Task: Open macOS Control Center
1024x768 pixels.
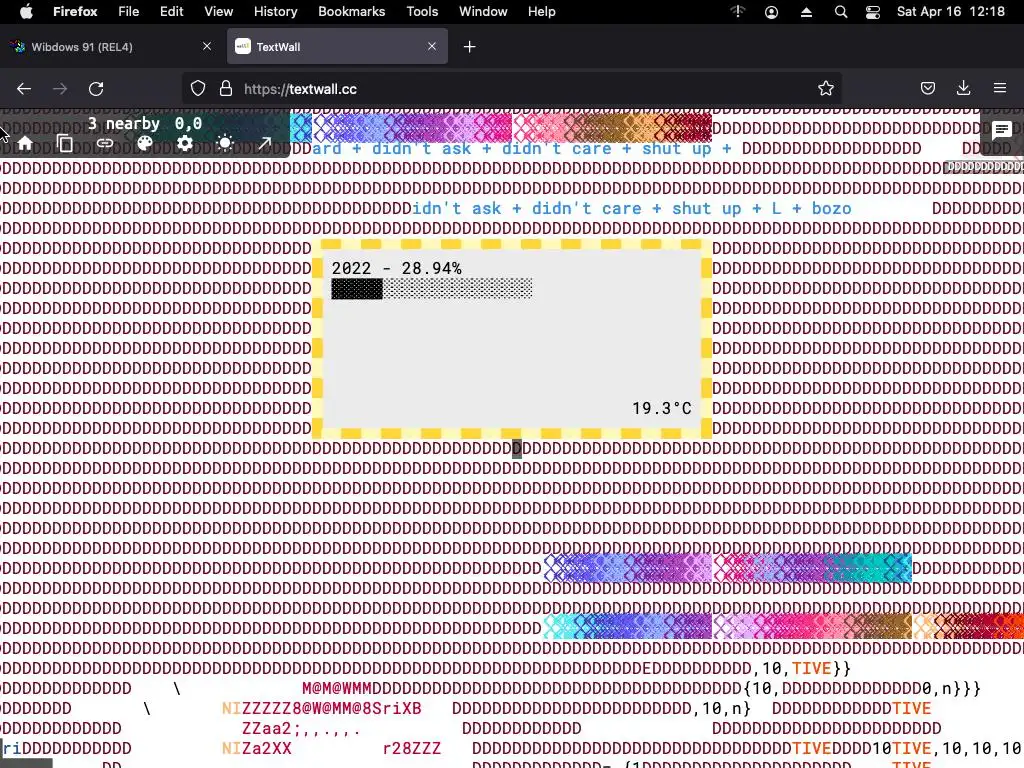Action: click(x=872, y=12)
